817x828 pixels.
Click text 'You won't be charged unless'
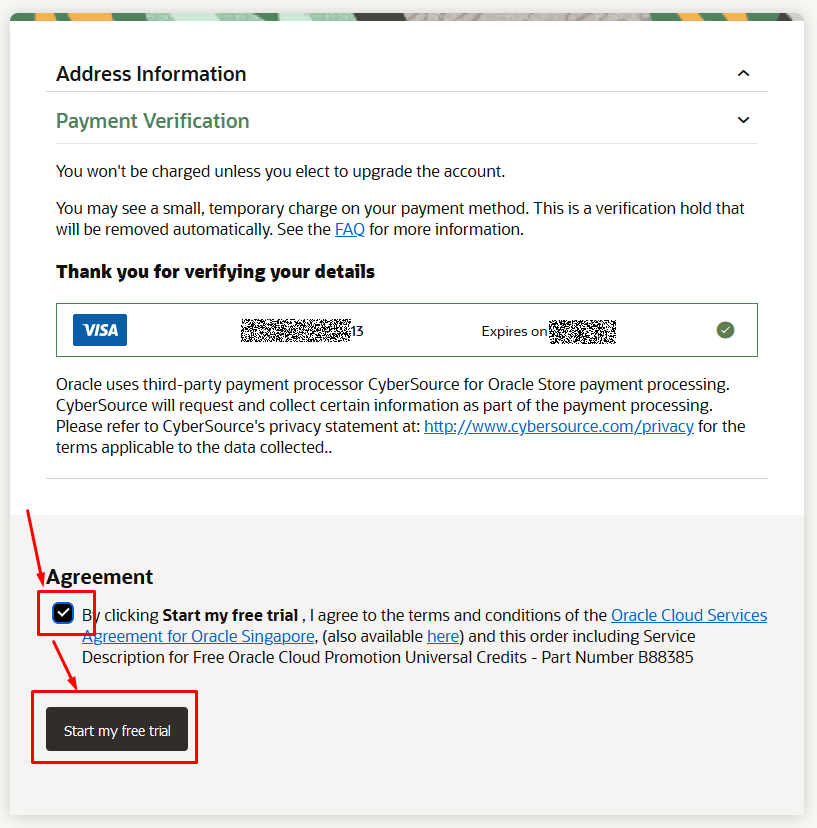click(159, 172)
